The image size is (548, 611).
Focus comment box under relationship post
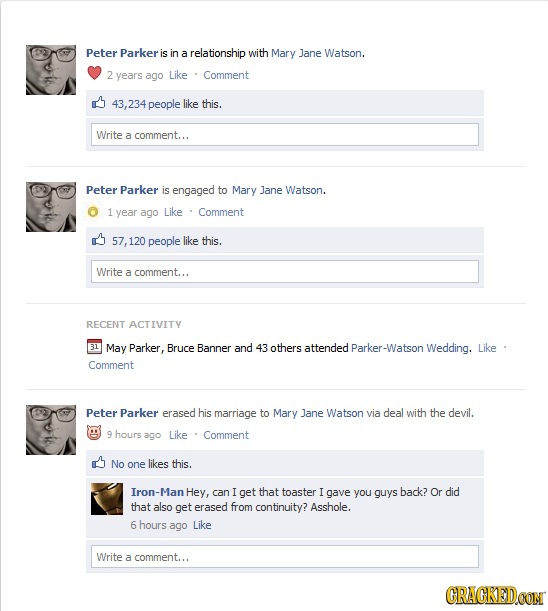point(285,135)
